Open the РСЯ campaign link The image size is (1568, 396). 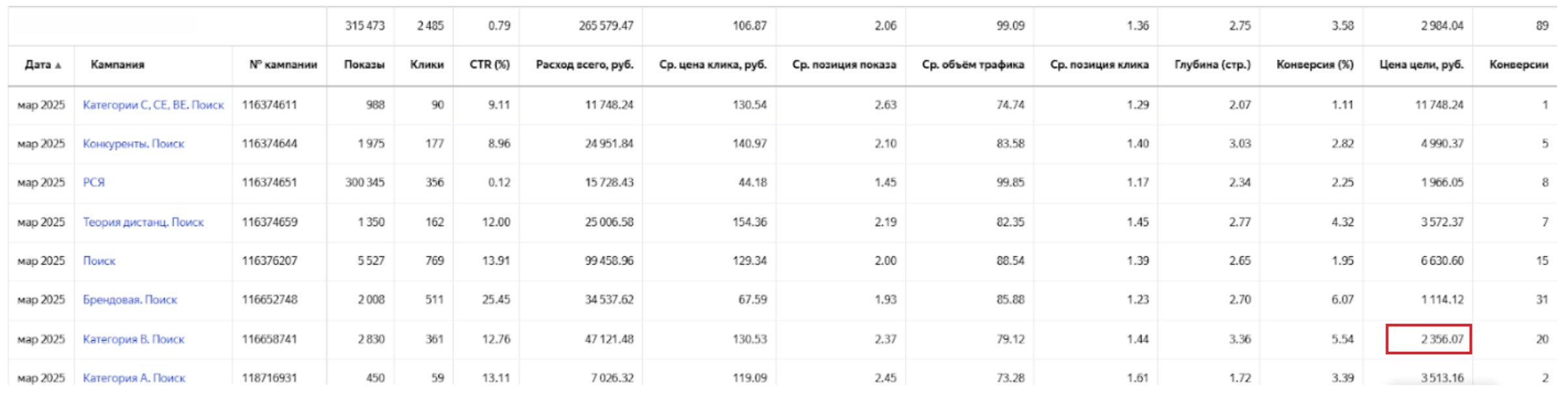coord(94,183)
